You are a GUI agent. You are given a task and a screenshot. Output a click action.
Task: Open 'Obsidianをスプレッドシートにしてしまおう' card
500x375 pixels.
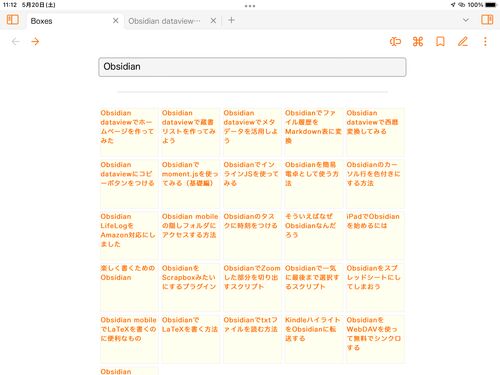375,287
